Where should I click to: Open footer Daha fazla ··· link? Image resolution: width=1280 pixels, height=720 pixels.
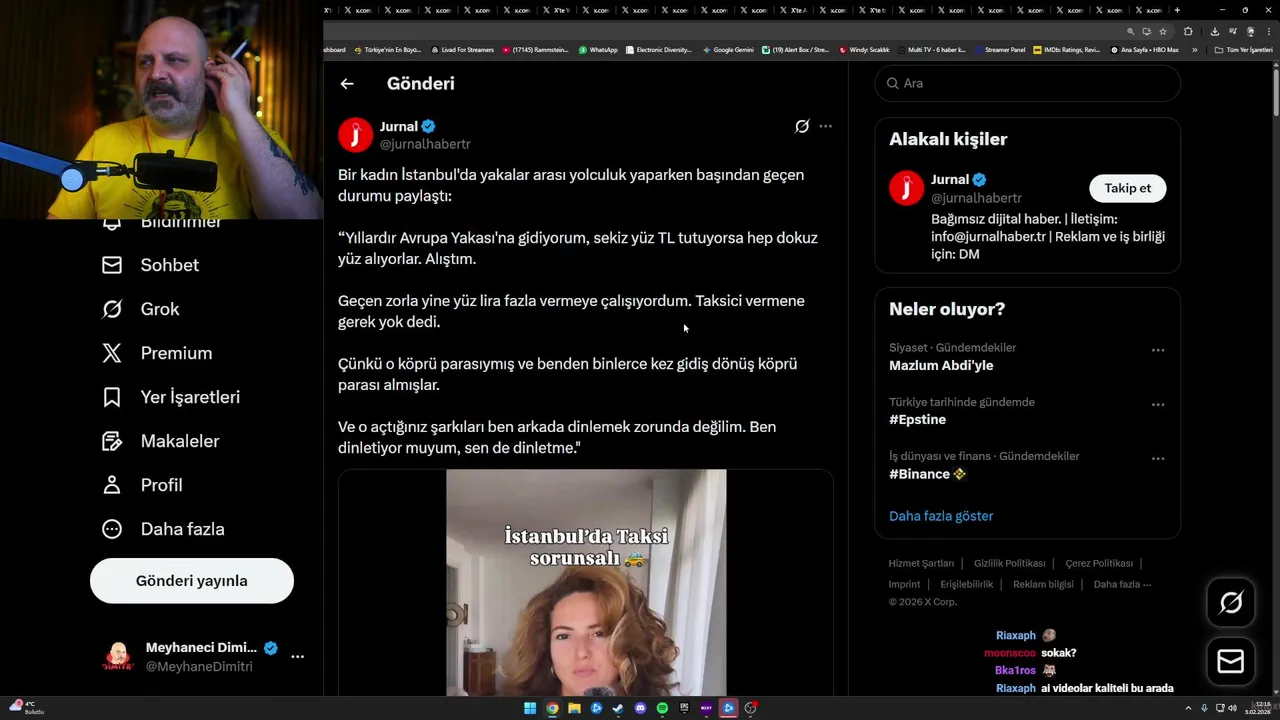coord(1122,584)
